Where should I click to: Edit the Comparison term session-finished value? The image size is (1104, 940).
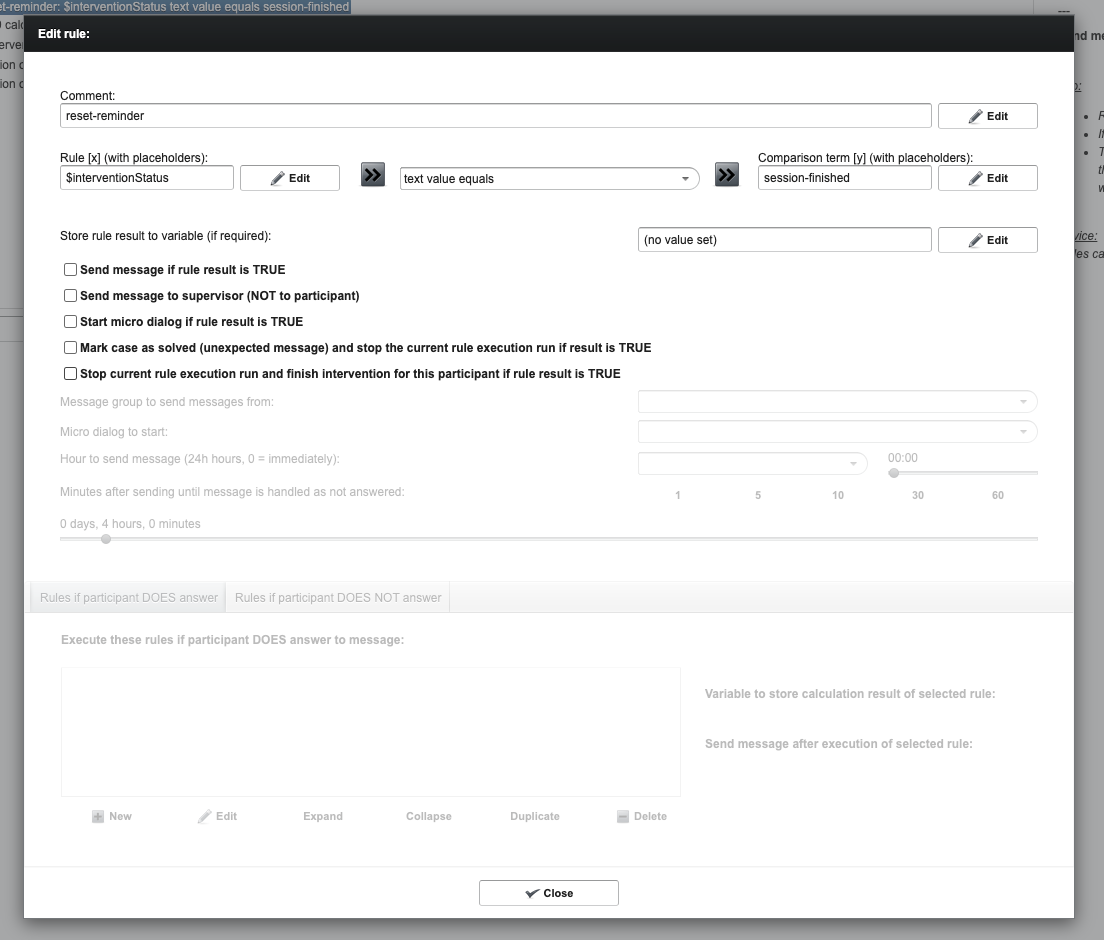987,178
